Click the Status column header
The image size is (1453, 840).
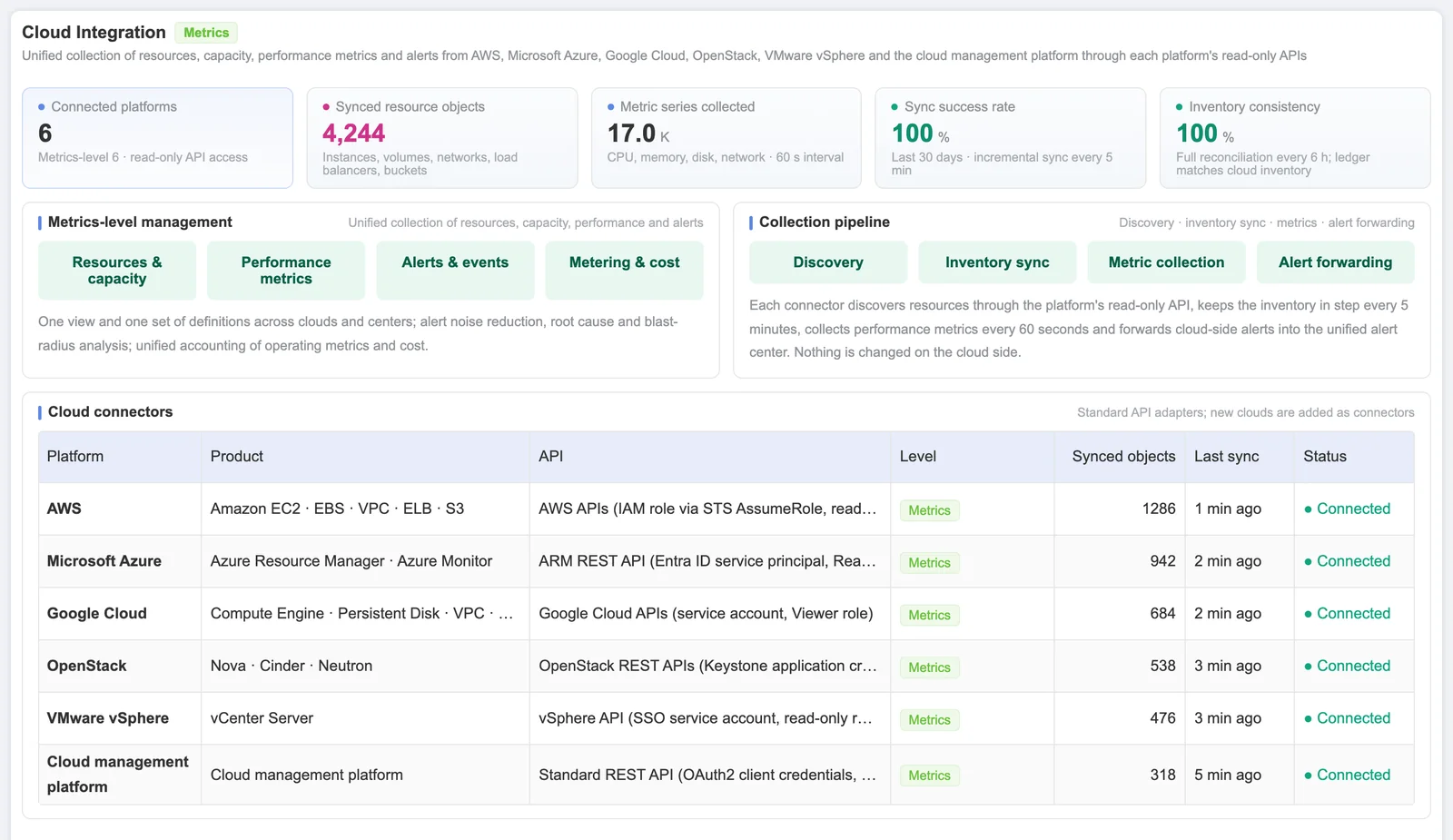pos(1354,457)
